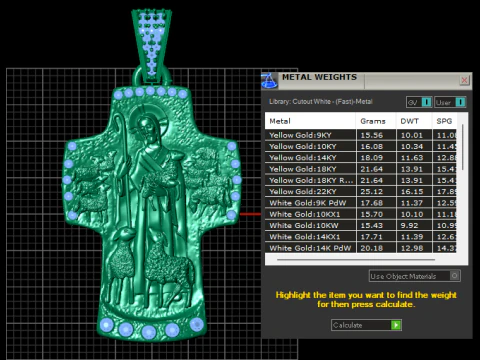
Task: Click the 25.12 grams value
Action: pos(372,192)
